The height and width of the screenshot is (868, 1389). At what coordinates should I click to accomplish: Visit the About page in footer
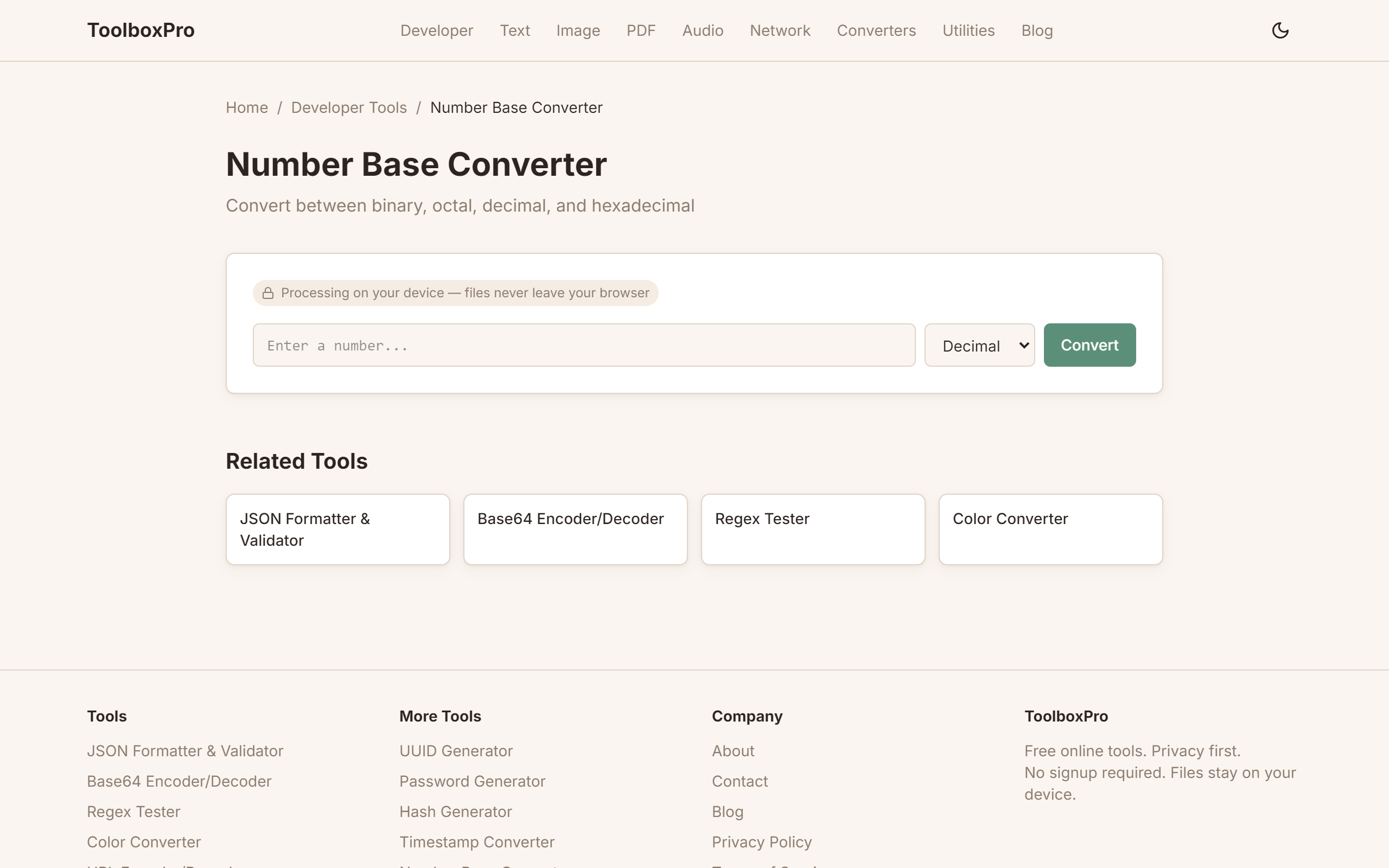click(x=733, y=751)
